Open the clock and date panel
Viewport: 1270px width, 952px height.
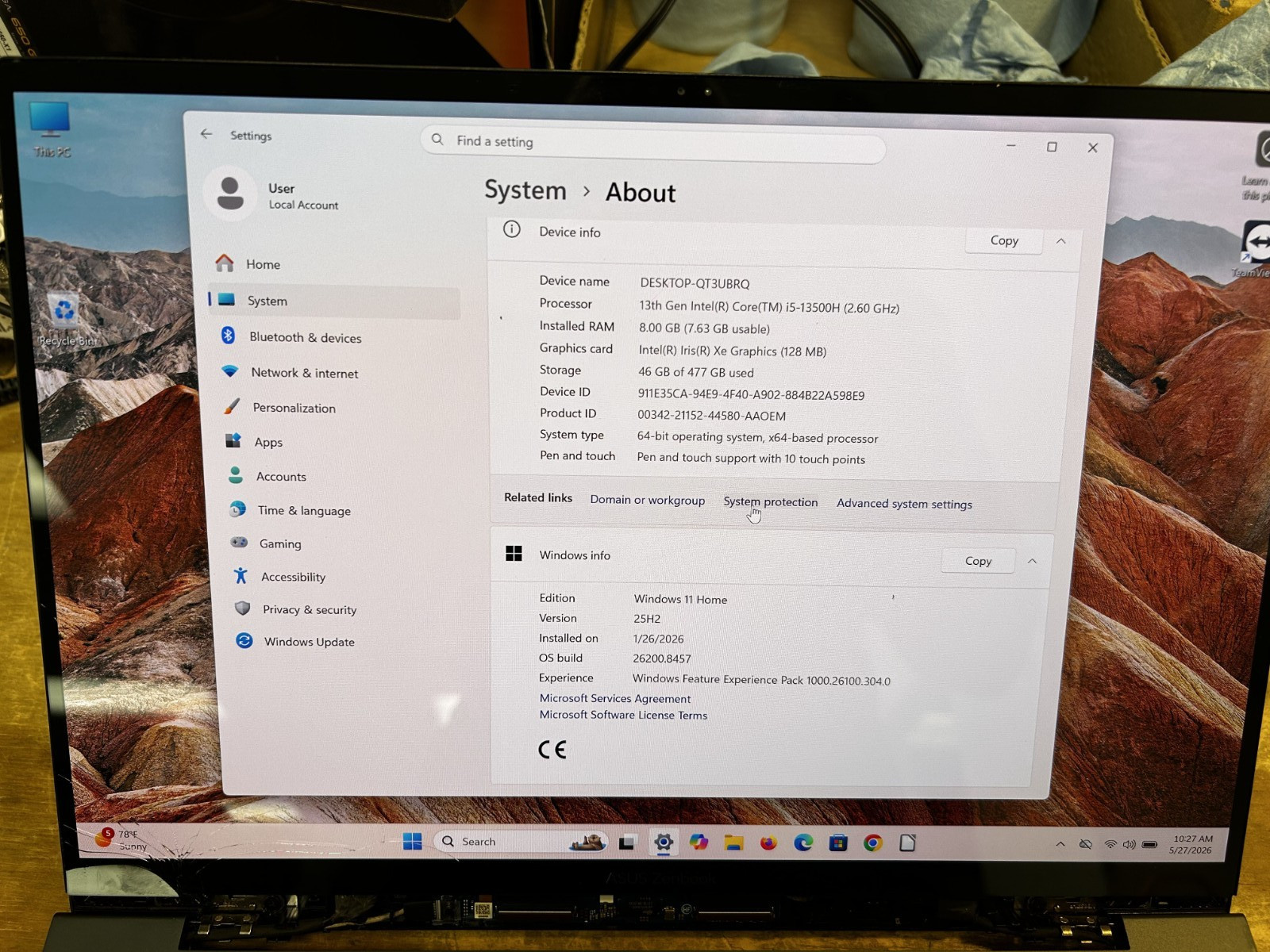1192,844
